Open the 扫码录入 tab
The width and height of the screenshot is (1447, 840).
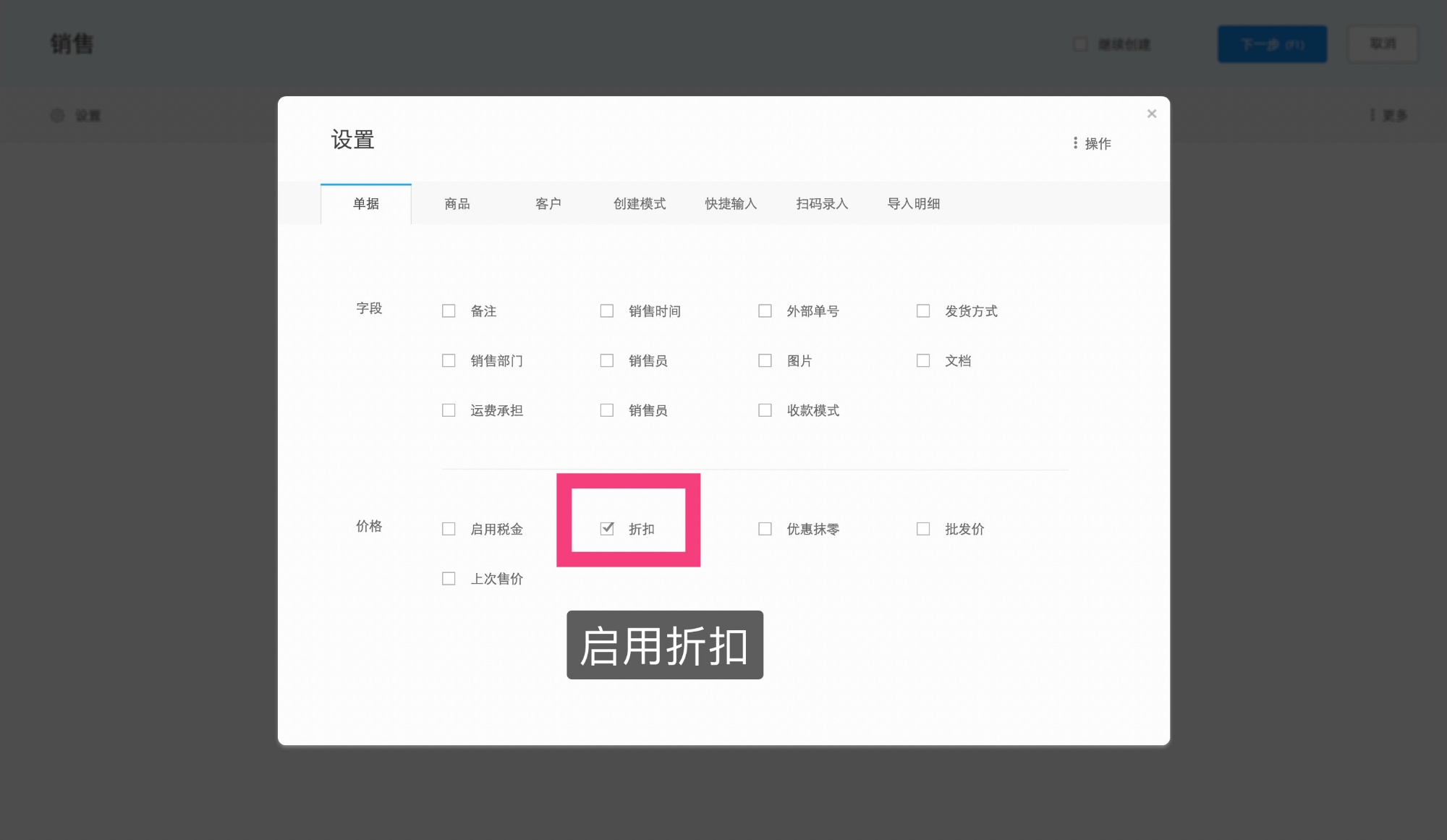(x=822, y=203)
